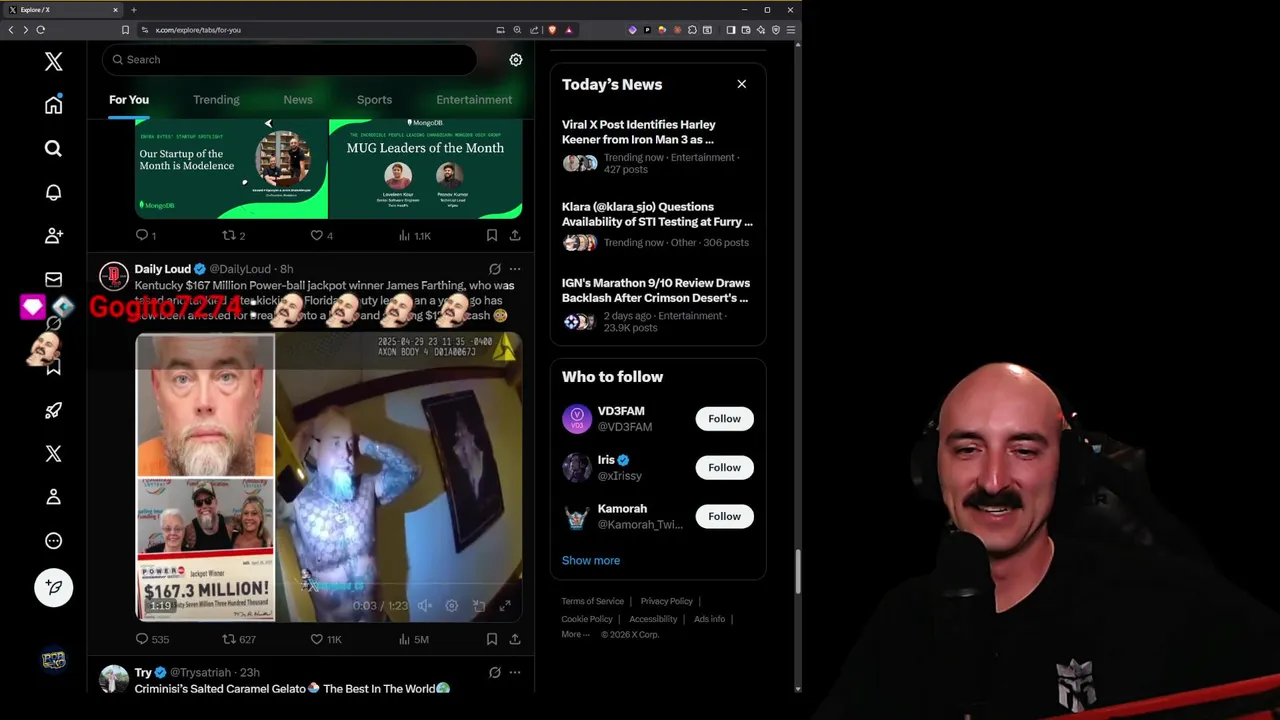Open the Klara STI Testing news item
The width and height of the screenshot is (1280, 720).
click(658, 227)
